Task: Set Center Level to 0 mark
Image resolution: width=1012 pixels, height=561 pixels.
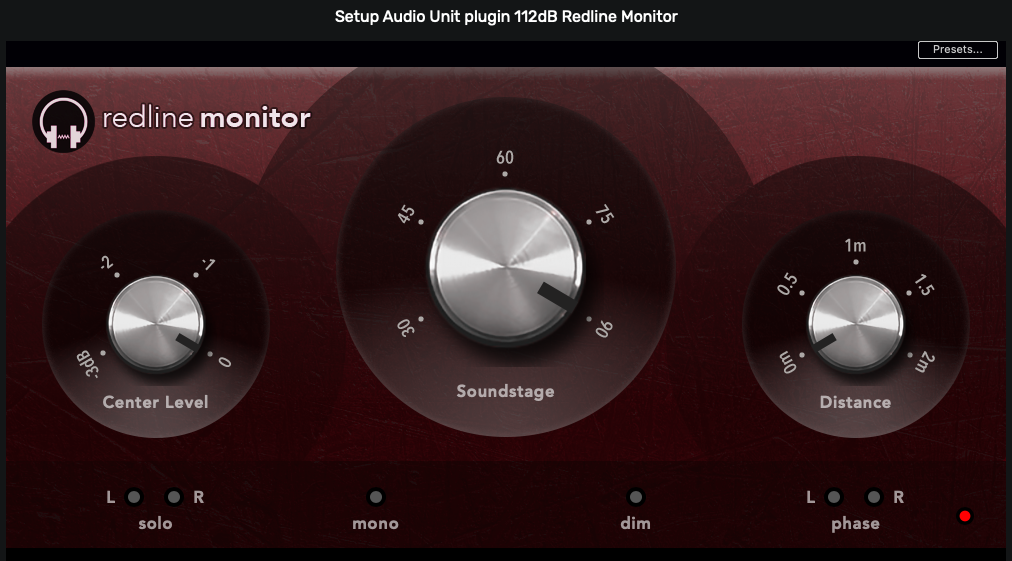Action: (225, 362)
